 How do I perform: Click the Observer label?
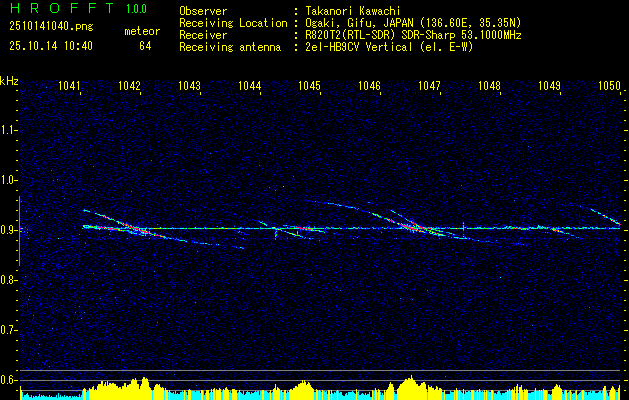203,11
